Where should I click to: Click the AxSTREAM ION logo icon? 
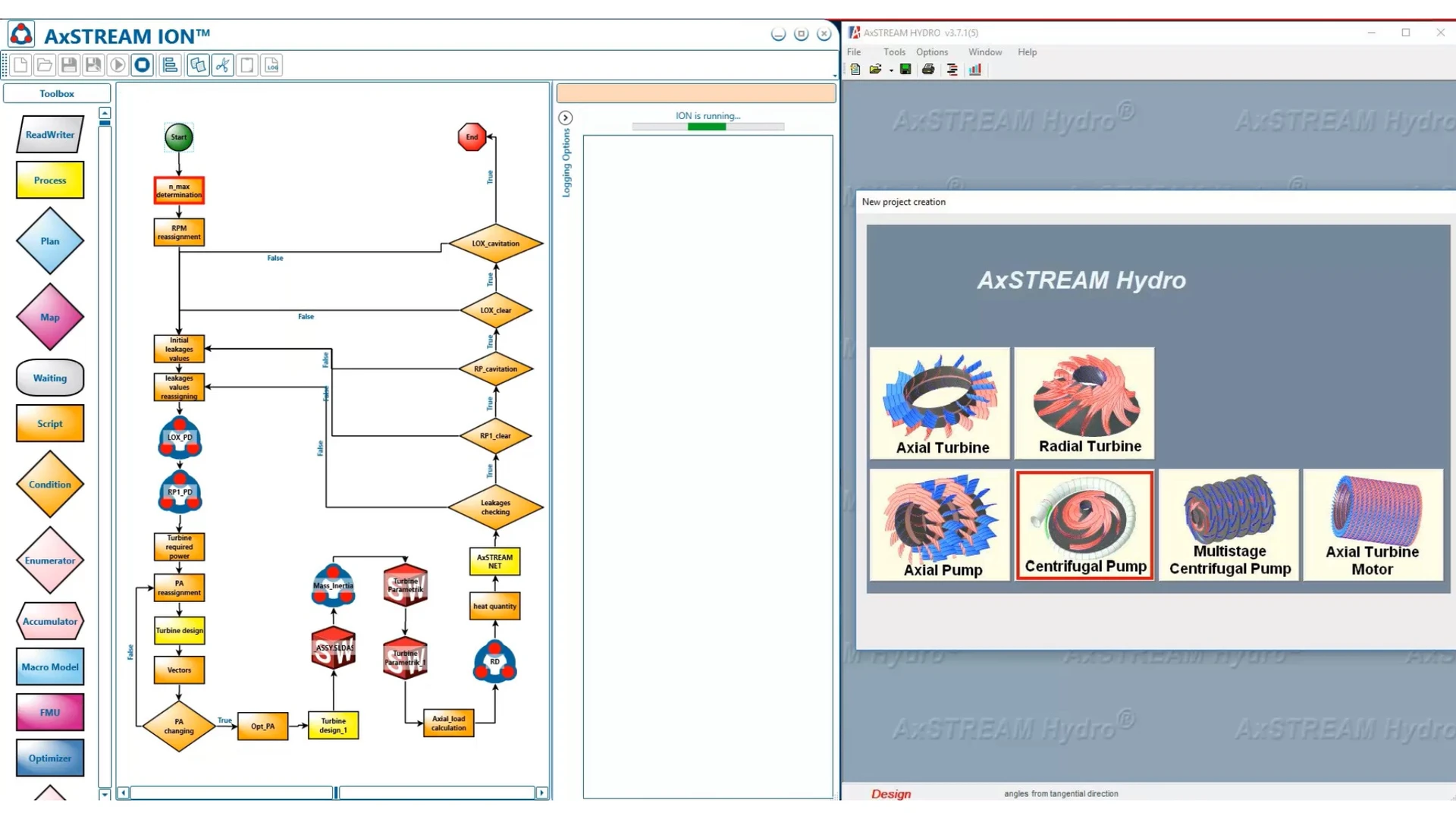pyautogui.click(x=21, y=34)
